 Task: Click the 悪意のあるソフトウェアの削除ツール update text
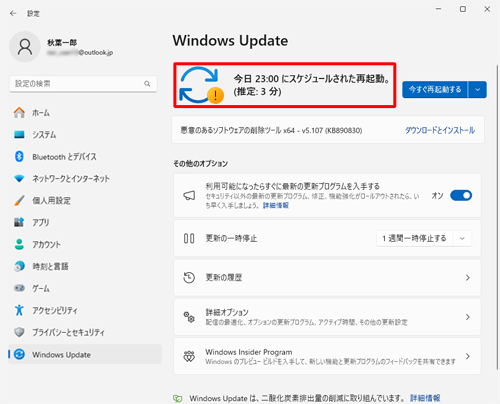click(271, 130)
